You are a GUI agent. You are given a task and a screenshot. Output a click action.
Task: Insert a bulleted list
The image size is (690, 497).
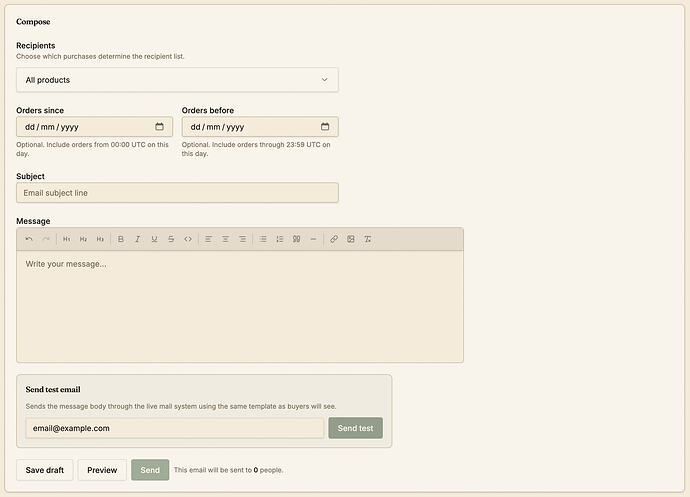tap(263, 239)
